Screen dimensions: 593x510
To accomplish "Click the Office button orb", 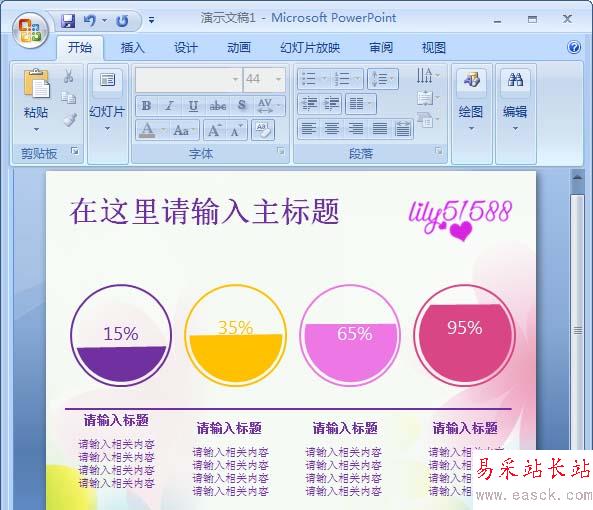I will tap(30, 31).
